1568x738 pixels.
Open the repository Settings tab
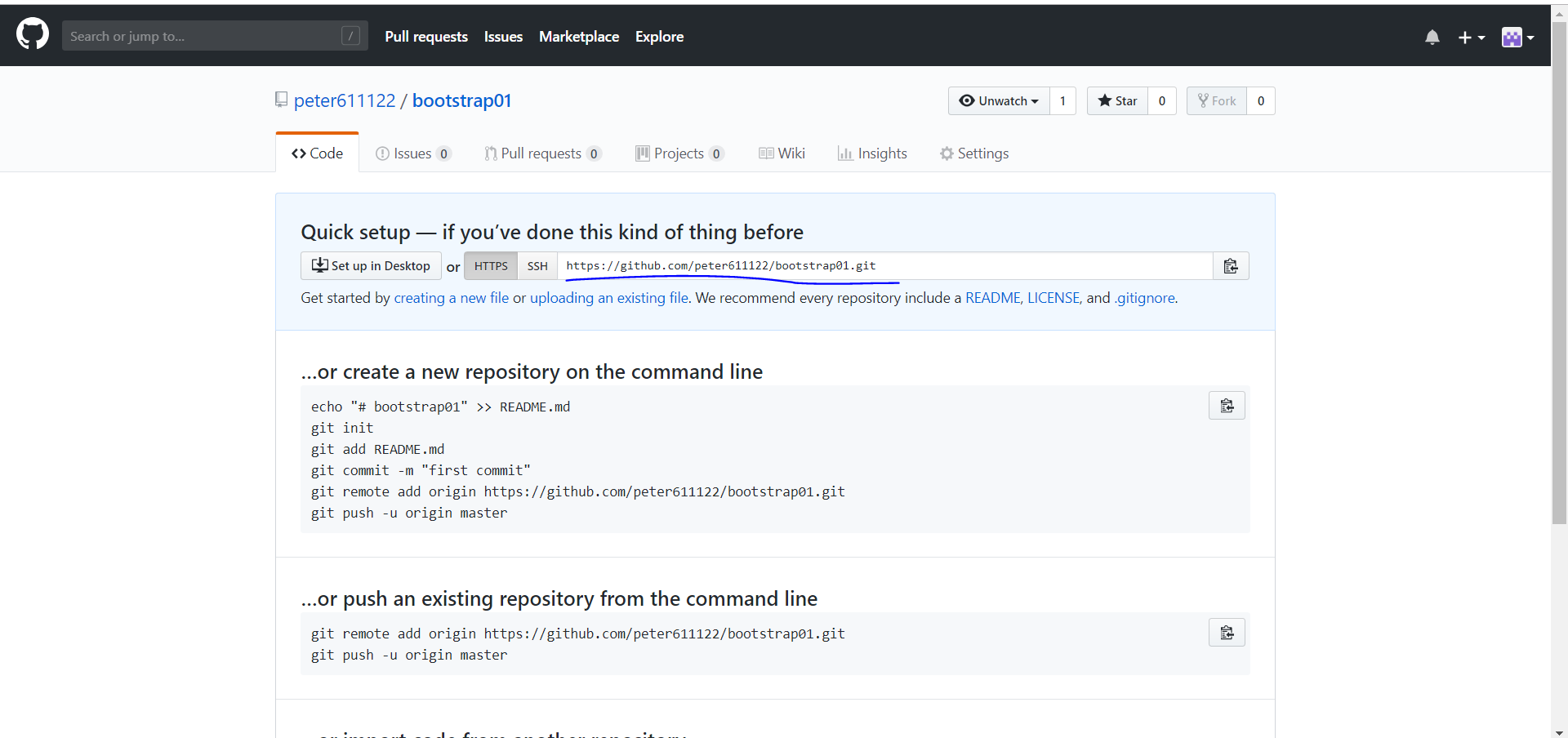coord(974,153)
